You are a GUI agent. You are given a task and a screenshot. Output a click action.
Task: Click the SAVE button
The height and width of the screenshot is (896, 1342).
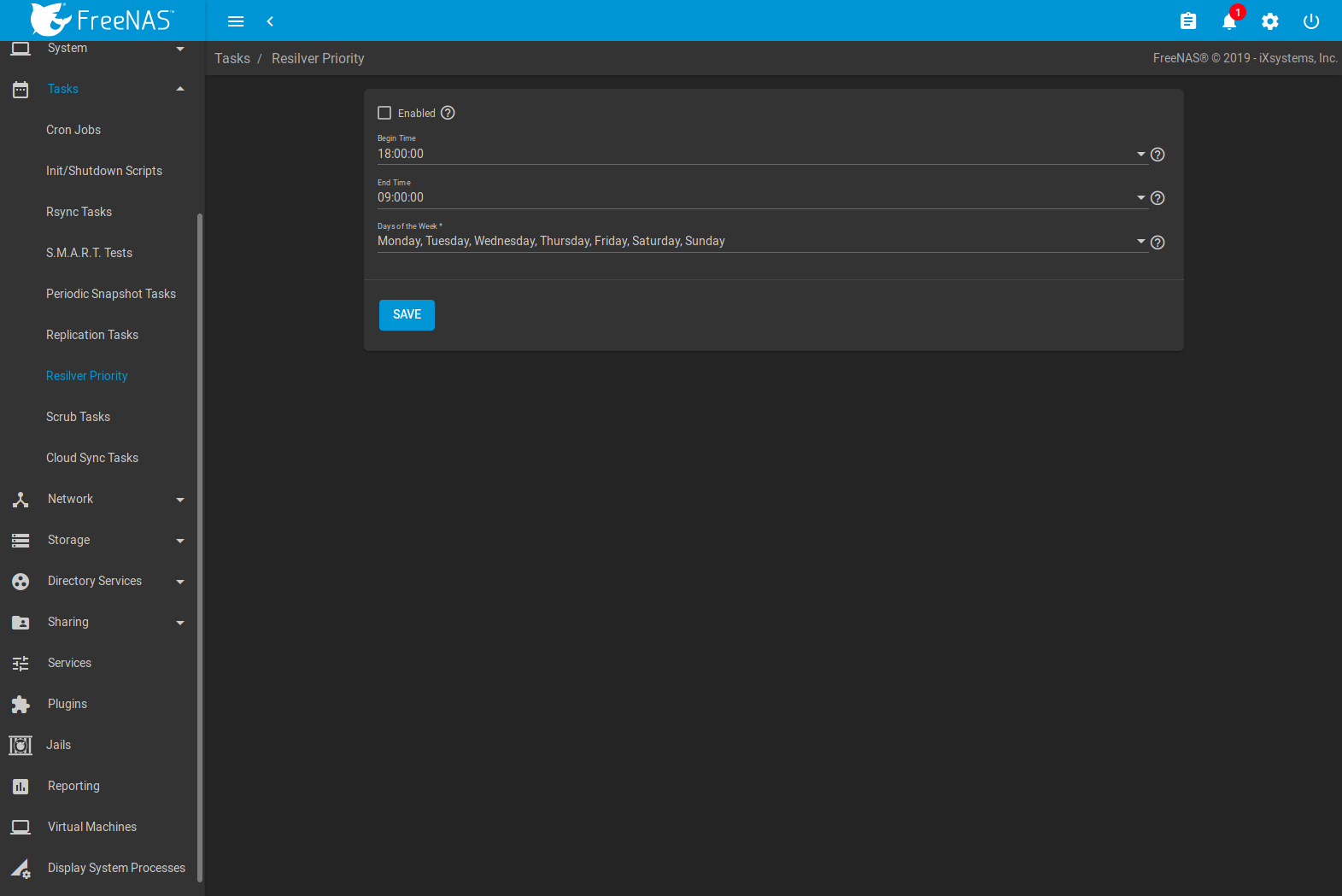click(x=407, y=314)
